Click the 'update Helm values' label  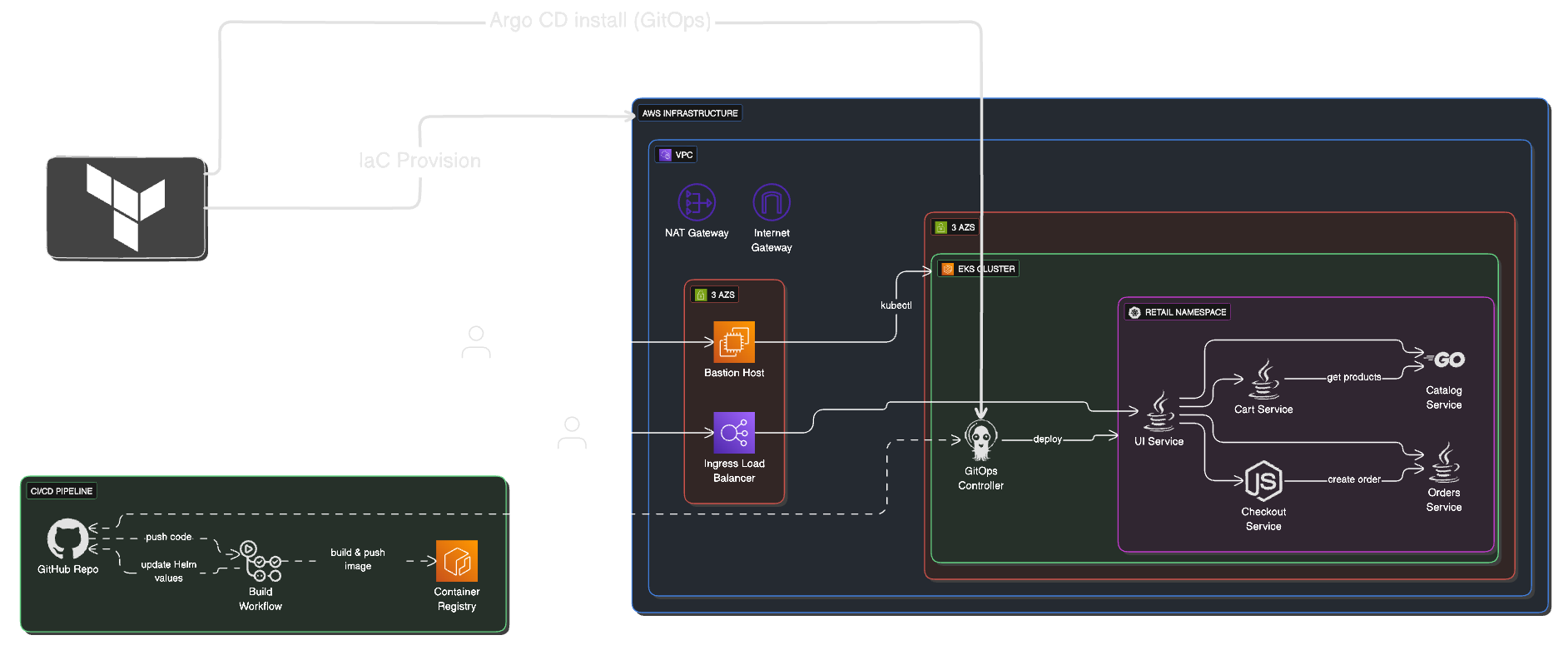(x=169, y=571)
